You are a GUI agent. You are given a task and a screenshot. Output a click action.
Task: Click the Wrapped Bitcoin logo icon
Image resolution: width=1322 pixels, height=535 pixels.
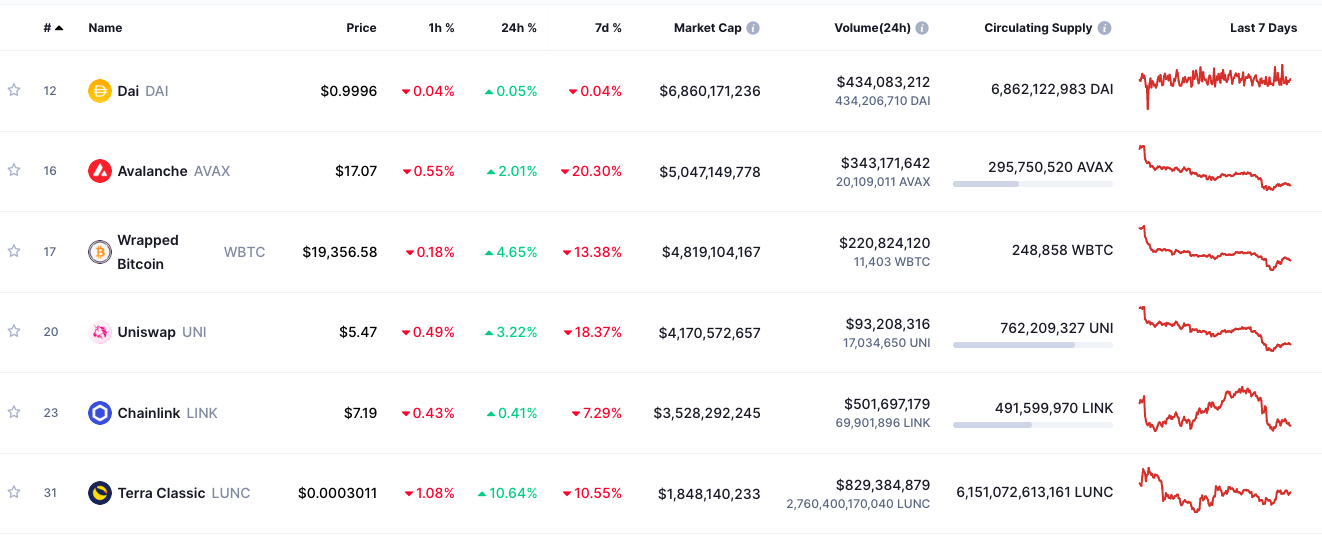click(100, 252)
